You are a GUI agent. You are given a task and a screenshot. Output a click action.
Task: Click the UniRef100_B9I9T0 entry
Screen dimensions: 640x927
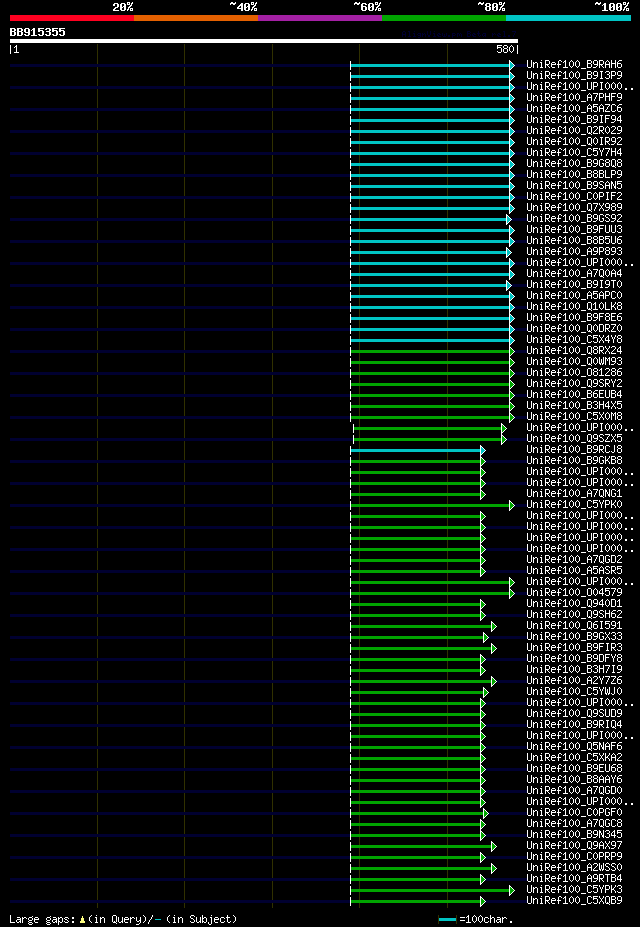point(574,284)
